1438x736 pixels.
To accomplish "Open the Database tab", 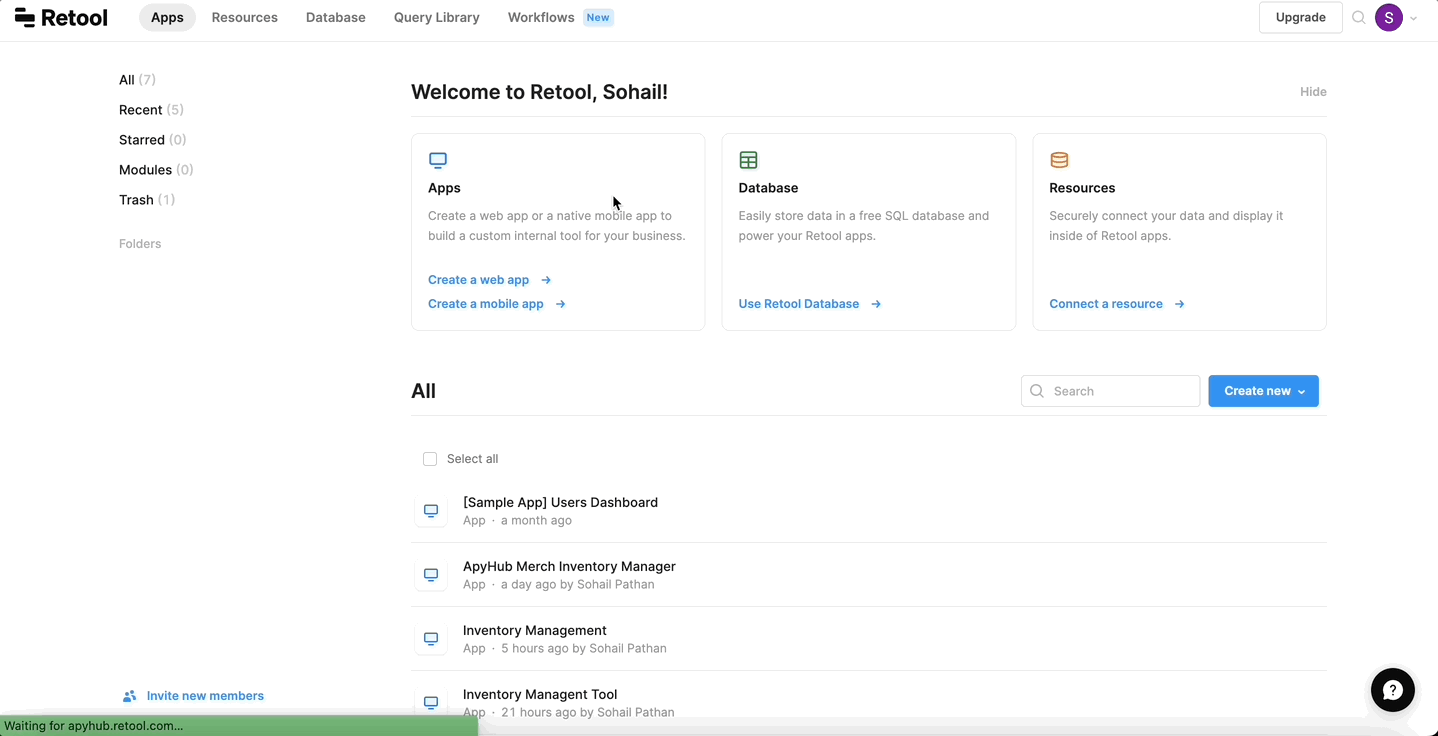I will tap(336, 17).
